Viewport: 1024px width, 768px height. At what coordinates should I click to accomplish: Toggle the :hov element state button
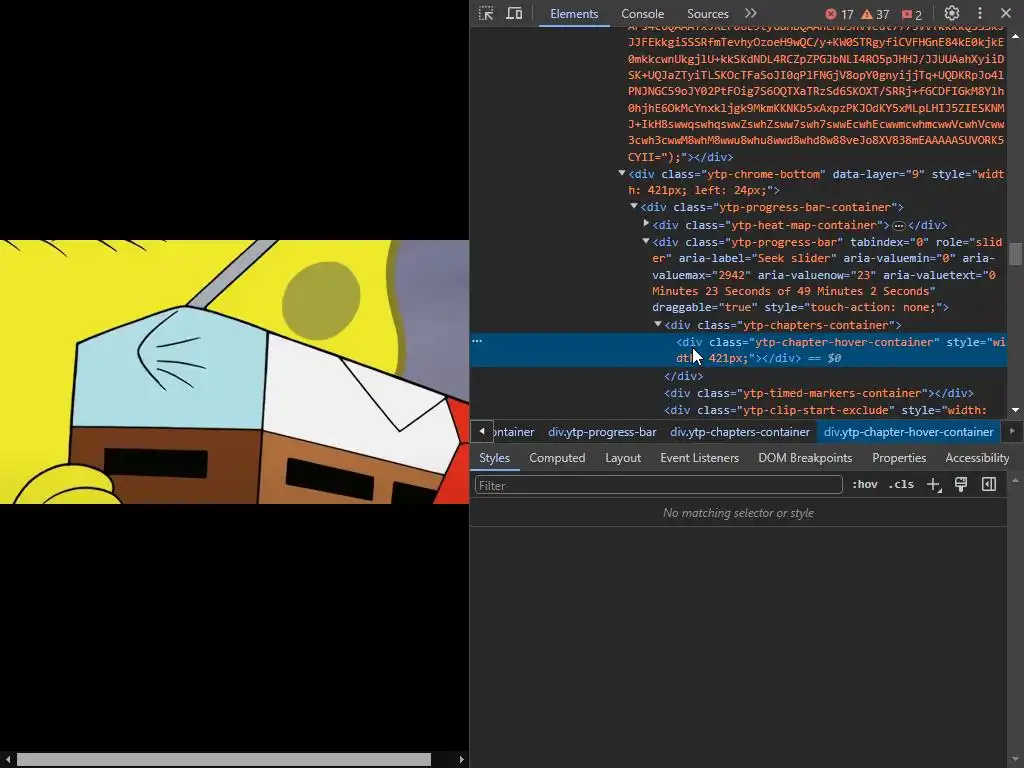(865, 485)
